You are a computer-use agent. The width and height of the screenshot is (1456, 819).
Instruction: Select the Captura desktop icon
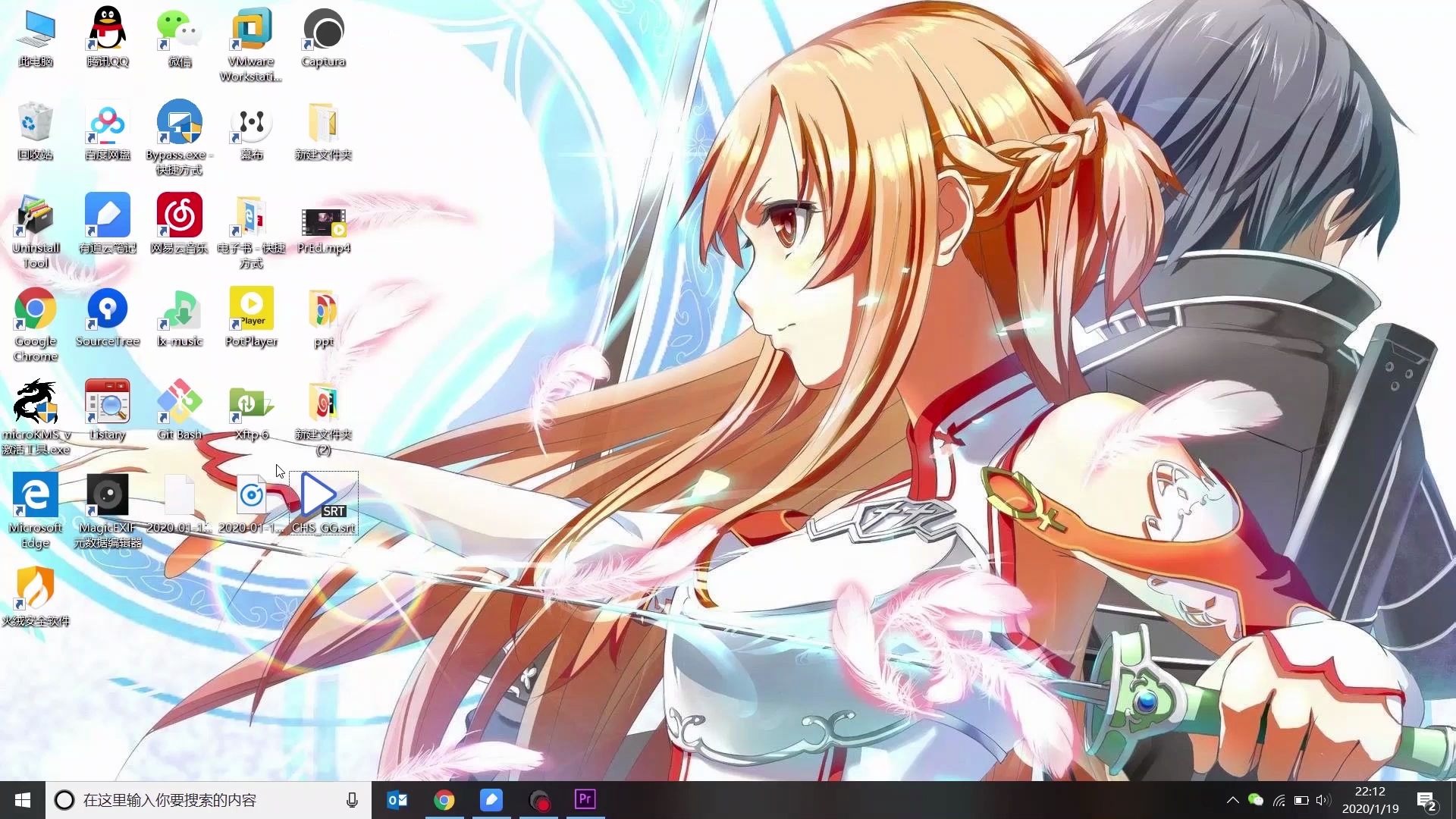pos(324,30)
